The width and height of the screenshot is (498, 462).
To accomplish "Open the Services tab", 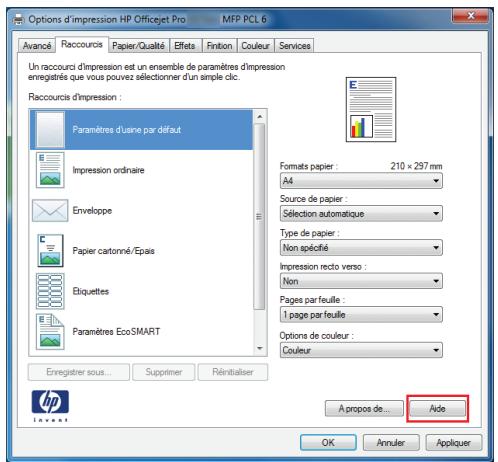I will [295, 46].
